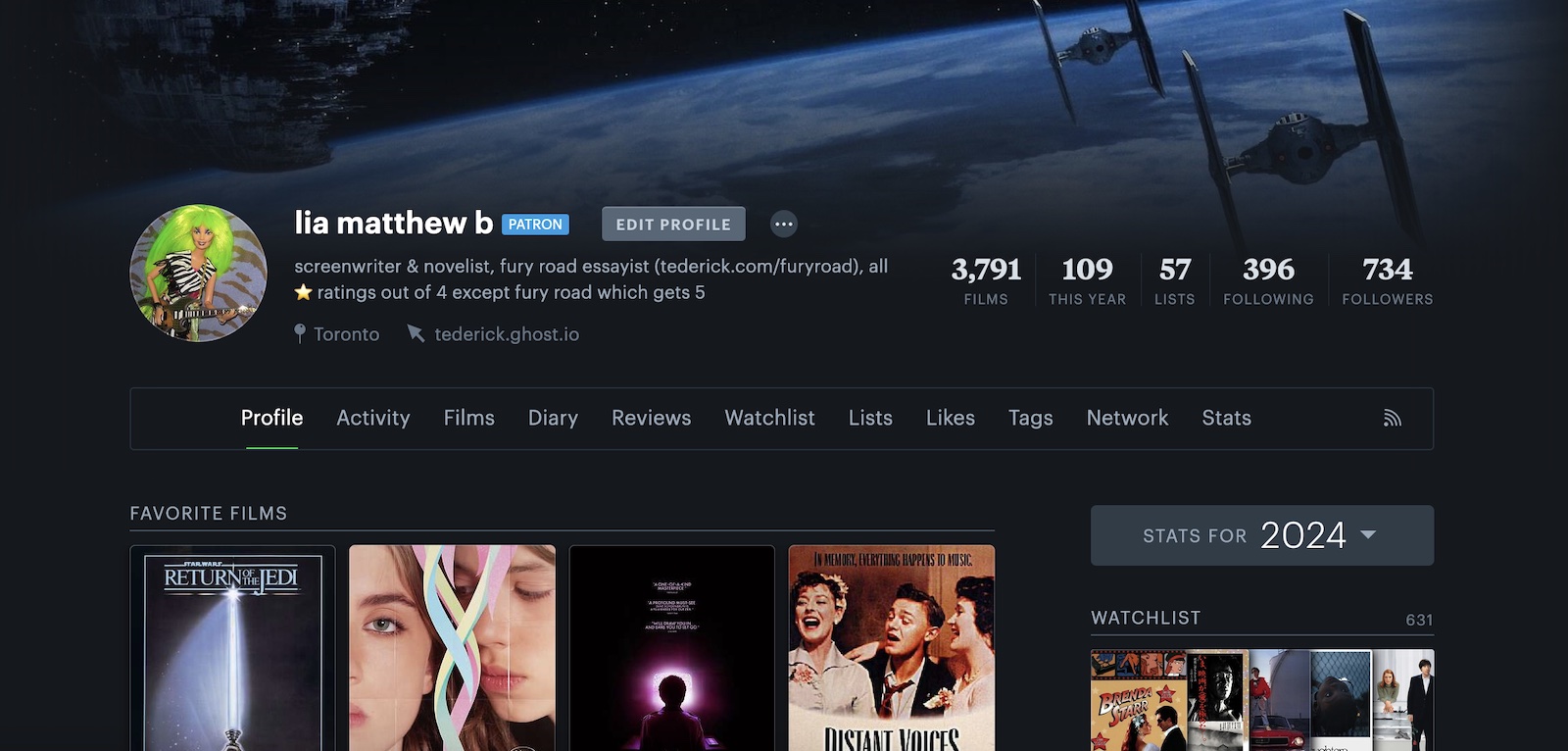This screenshot has width=1568, height=751.
Task: View the 109 This Year statistic
Action: [x=1087, y=280]
